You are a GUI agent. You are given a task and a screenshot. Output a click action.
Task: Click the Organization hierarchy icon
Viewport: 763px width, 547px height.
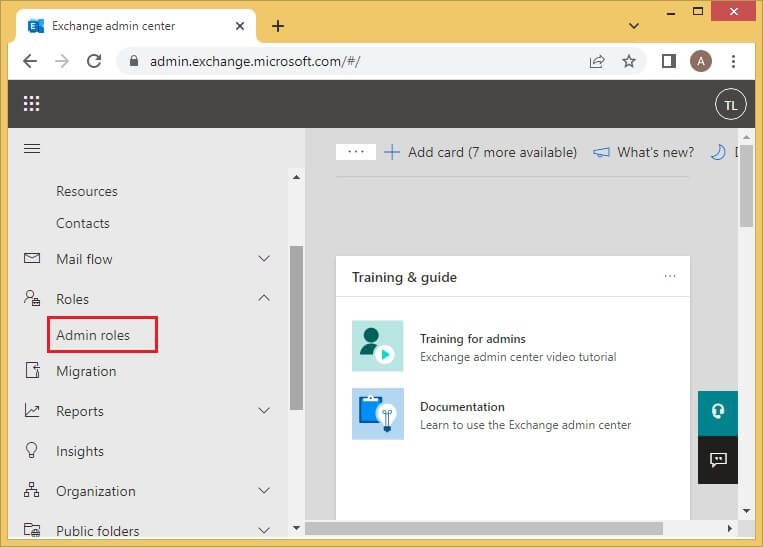(x=32, y=490)
